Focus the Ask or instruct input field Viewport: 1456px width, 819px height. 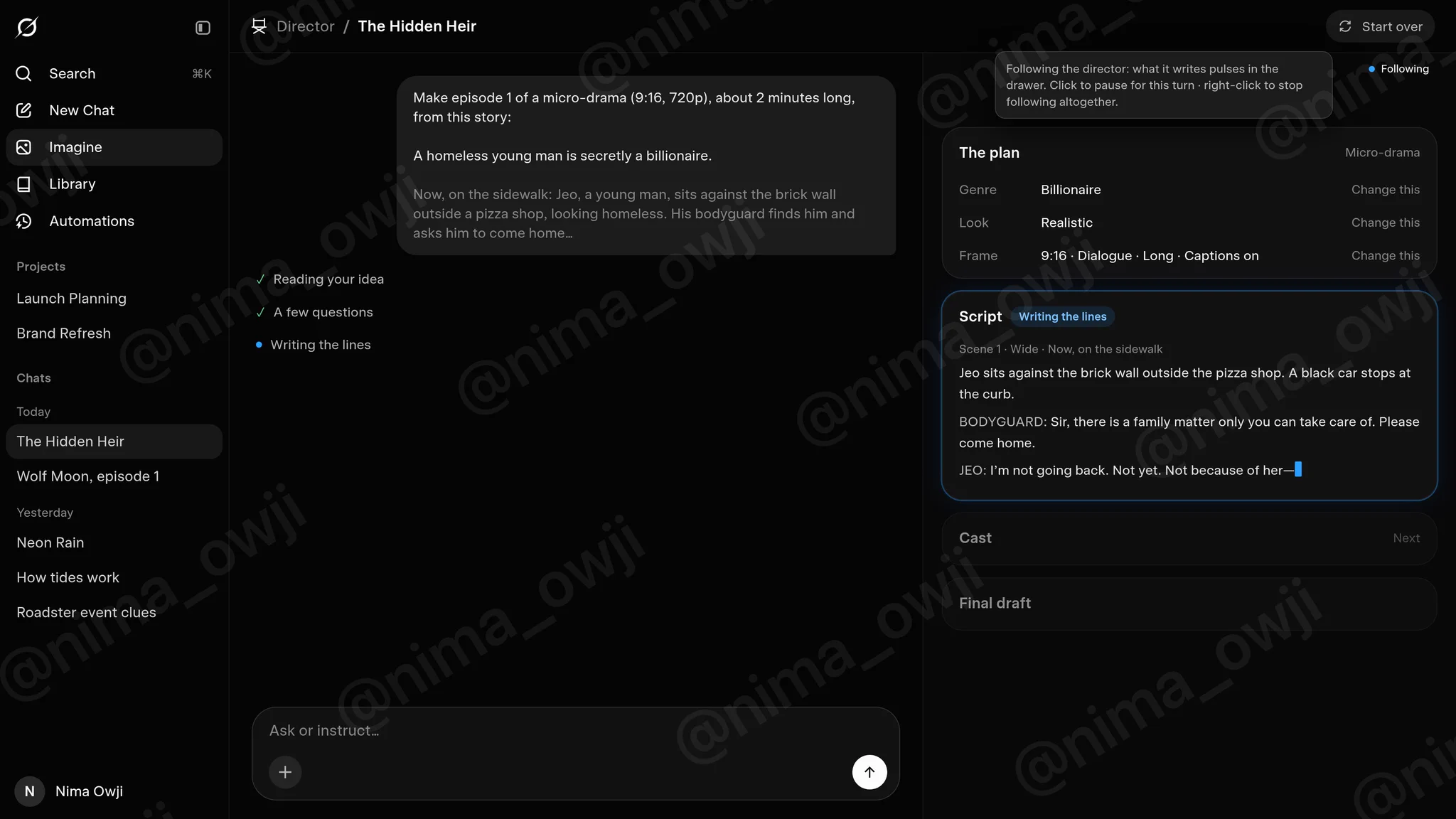click(x=576, y=731)
